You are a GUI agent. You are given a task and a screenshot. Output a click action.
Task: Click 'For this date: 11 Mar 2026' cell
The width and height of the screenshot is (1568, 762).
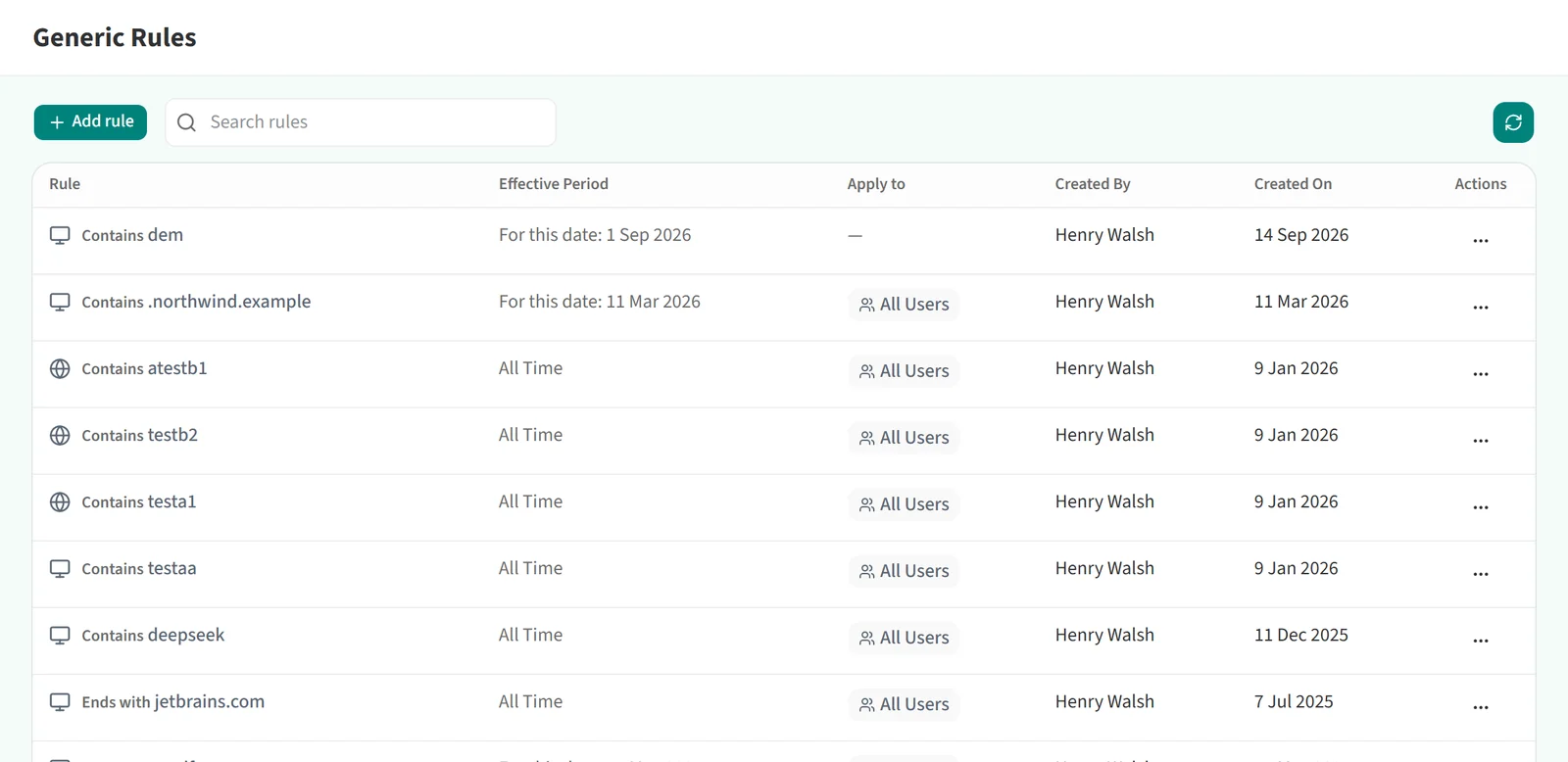pyautogui.click(x=600, y=302)
